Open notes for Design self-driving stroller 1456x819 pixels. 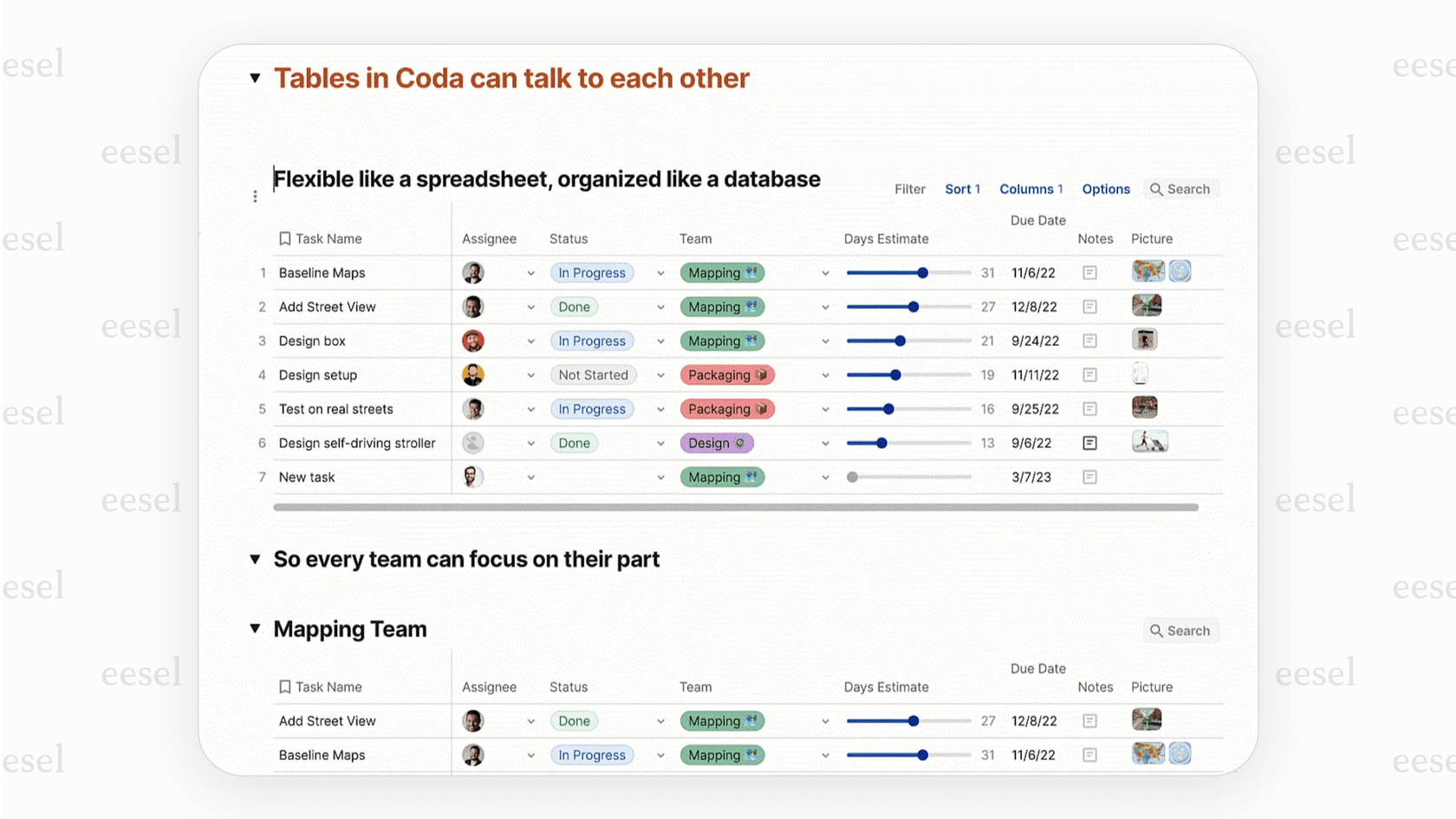[1089, 443]
